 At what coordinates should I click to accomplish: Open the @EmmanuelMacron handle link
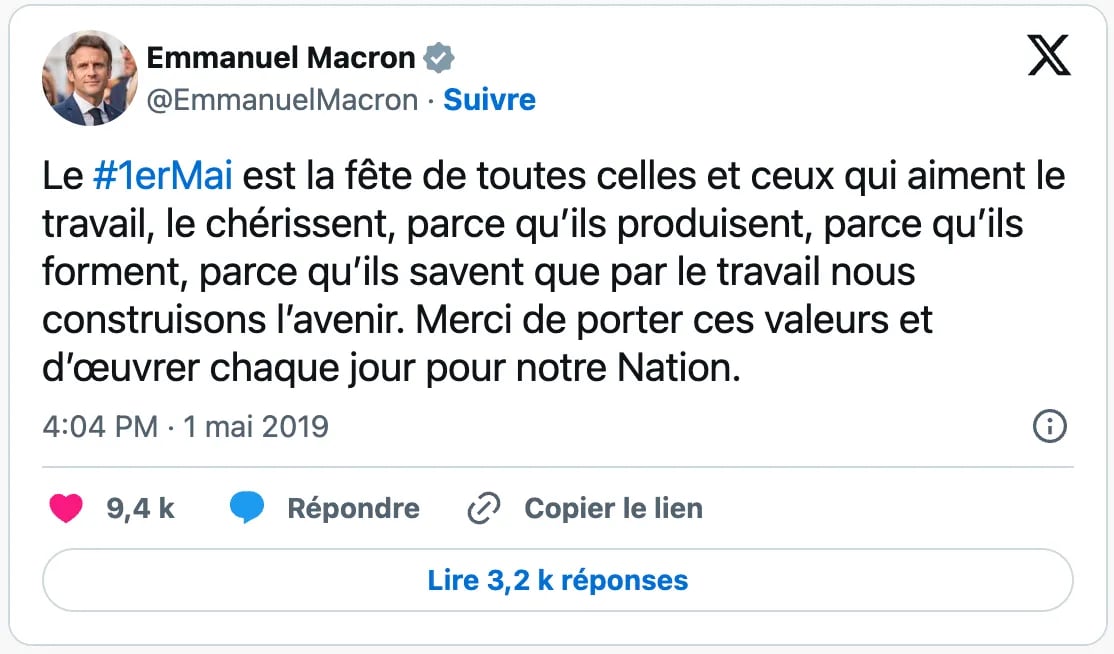pyautogui.click(x=282, y=100)
